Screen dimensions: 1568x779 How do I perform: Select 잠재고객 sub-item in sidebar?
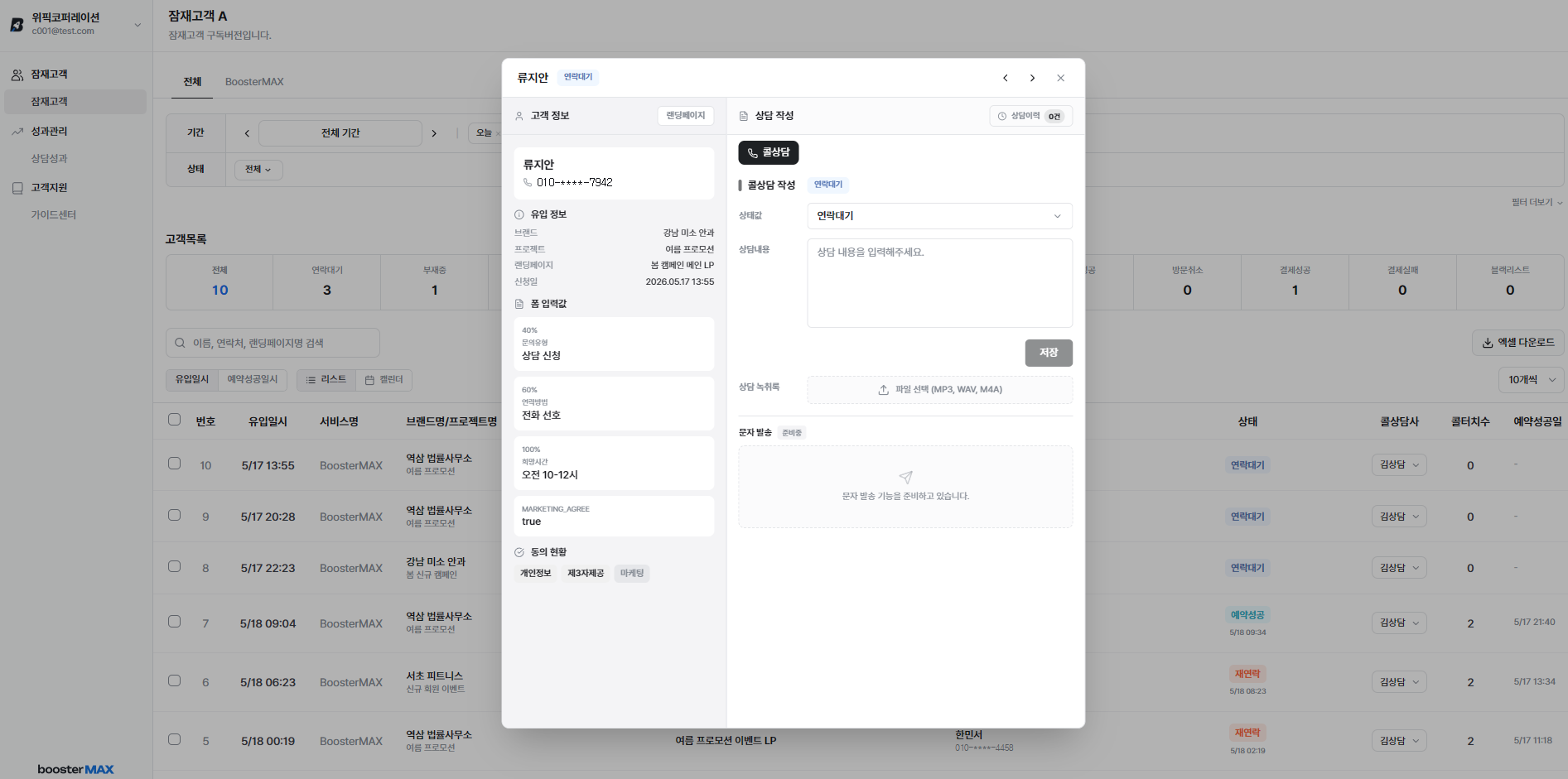76,102
